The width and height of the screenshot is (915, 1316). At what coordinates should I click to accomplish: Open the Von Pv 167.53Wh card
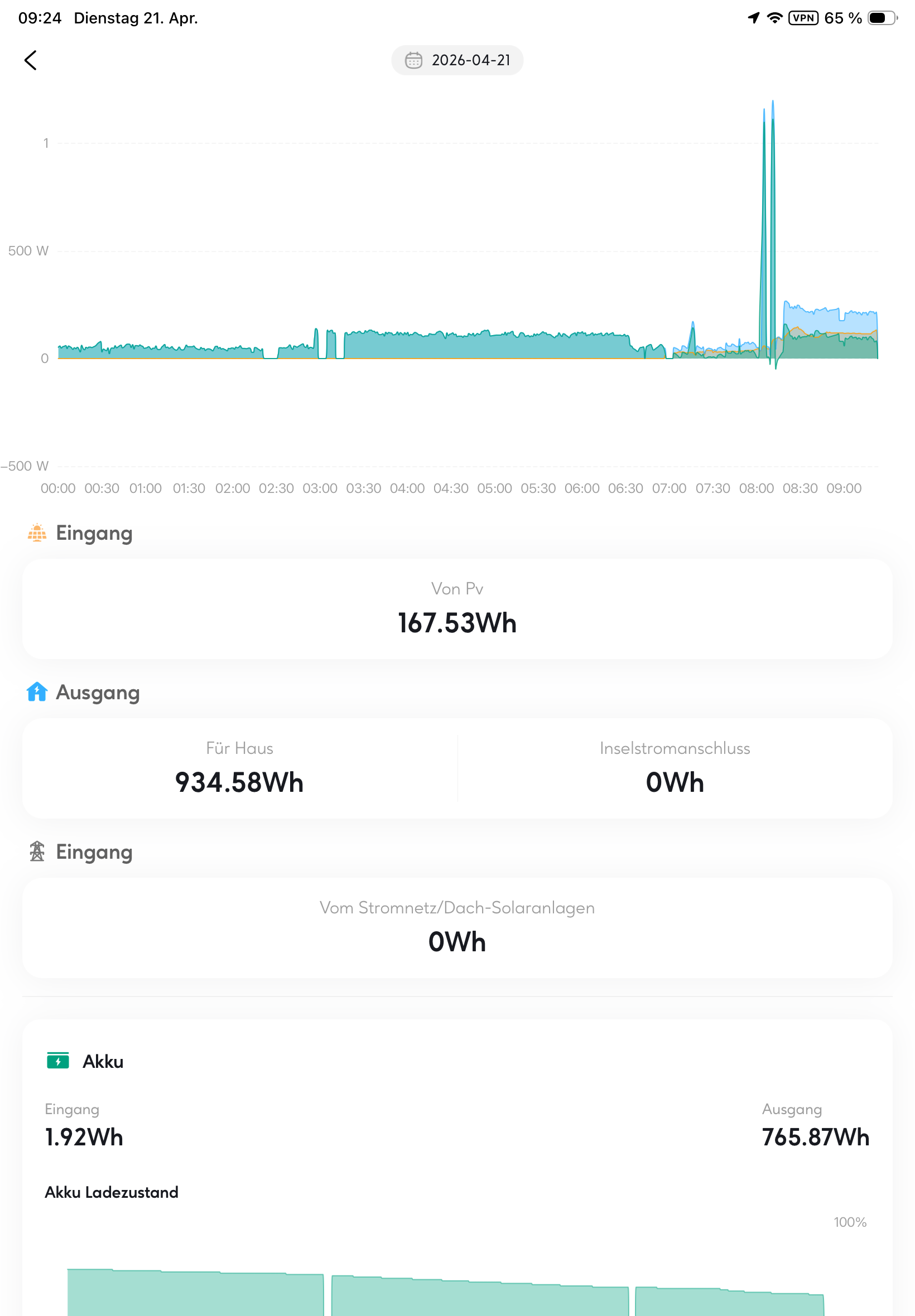tap(457, 608)
